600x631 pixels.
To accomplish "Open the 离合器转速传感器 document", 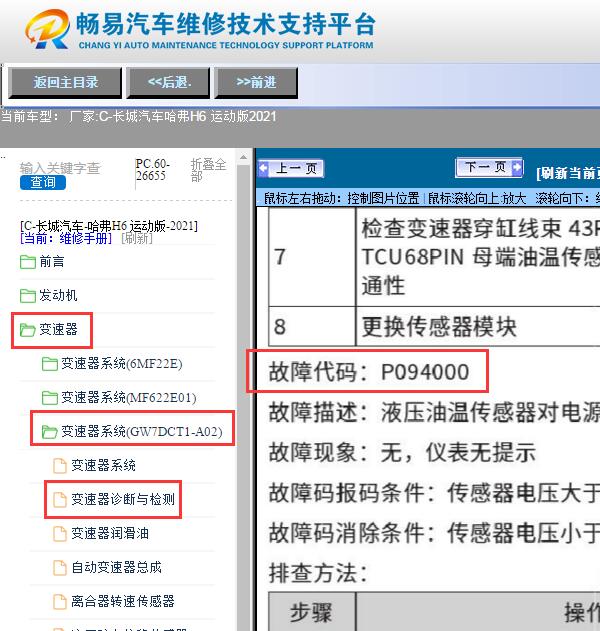I will point(123,602).
